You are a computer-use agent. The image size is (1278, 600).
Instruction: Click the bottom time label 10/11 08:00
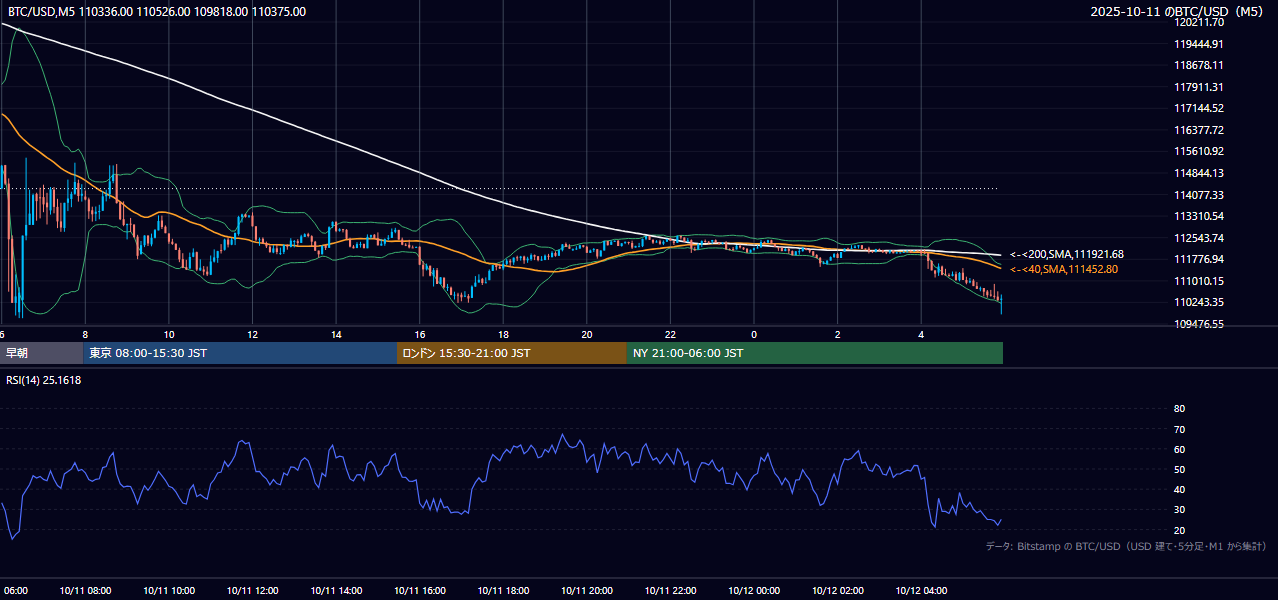point(85,591)
